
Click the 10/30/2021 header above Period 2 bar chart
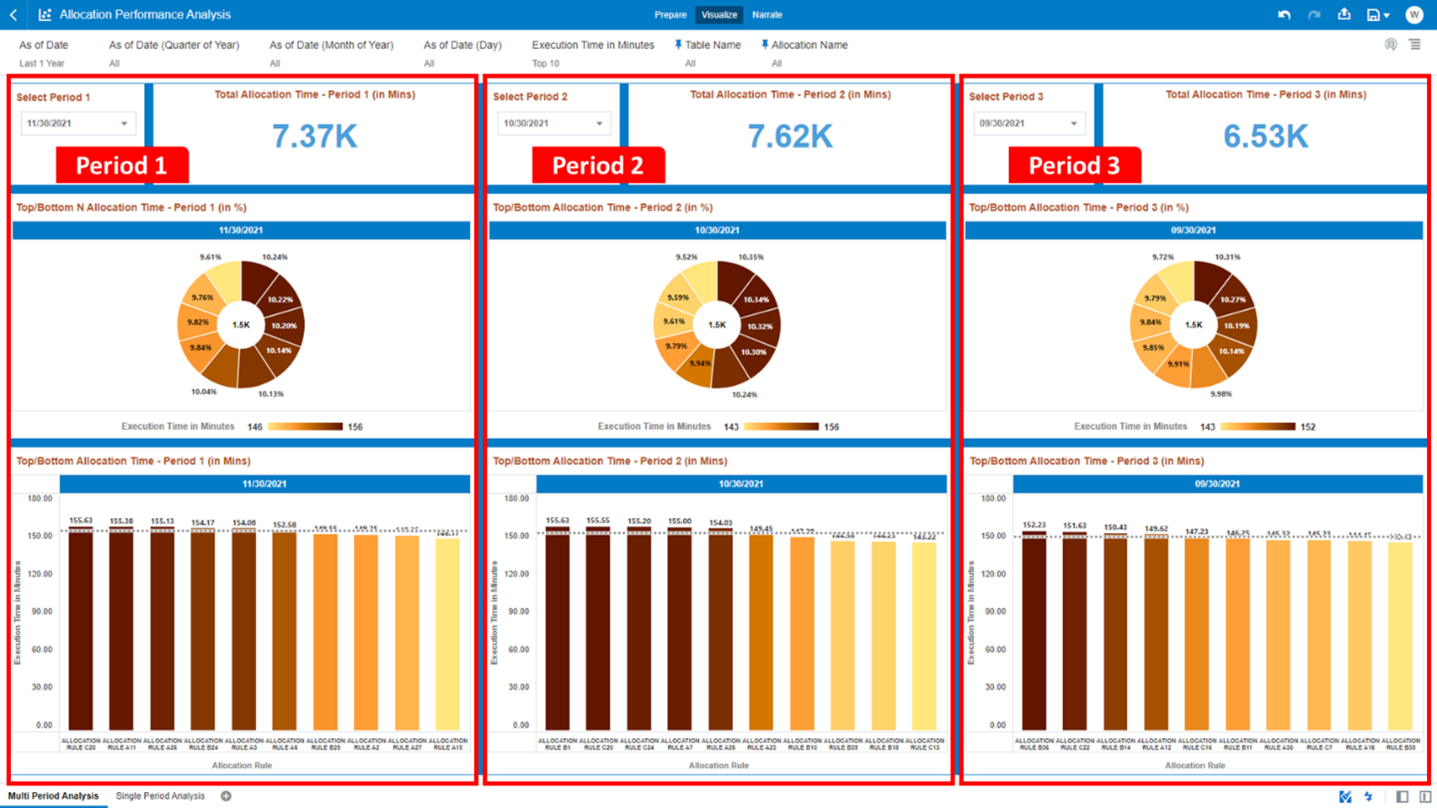(741, 484)
